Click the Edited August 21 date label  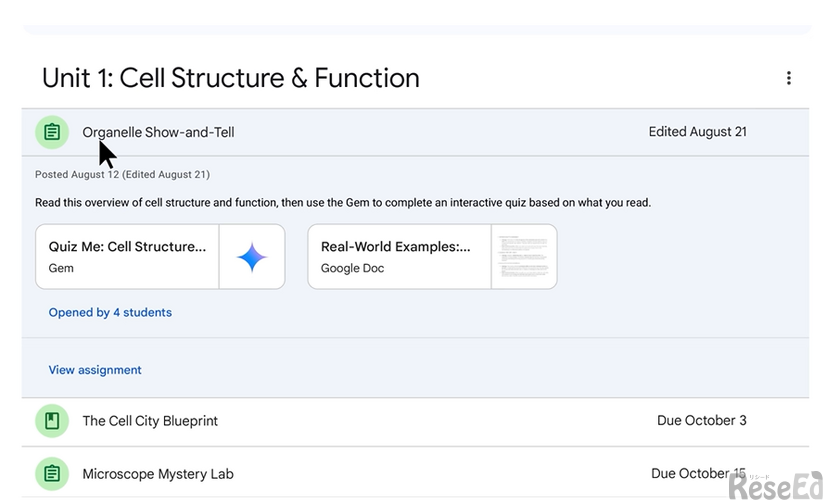coord(697,132)
